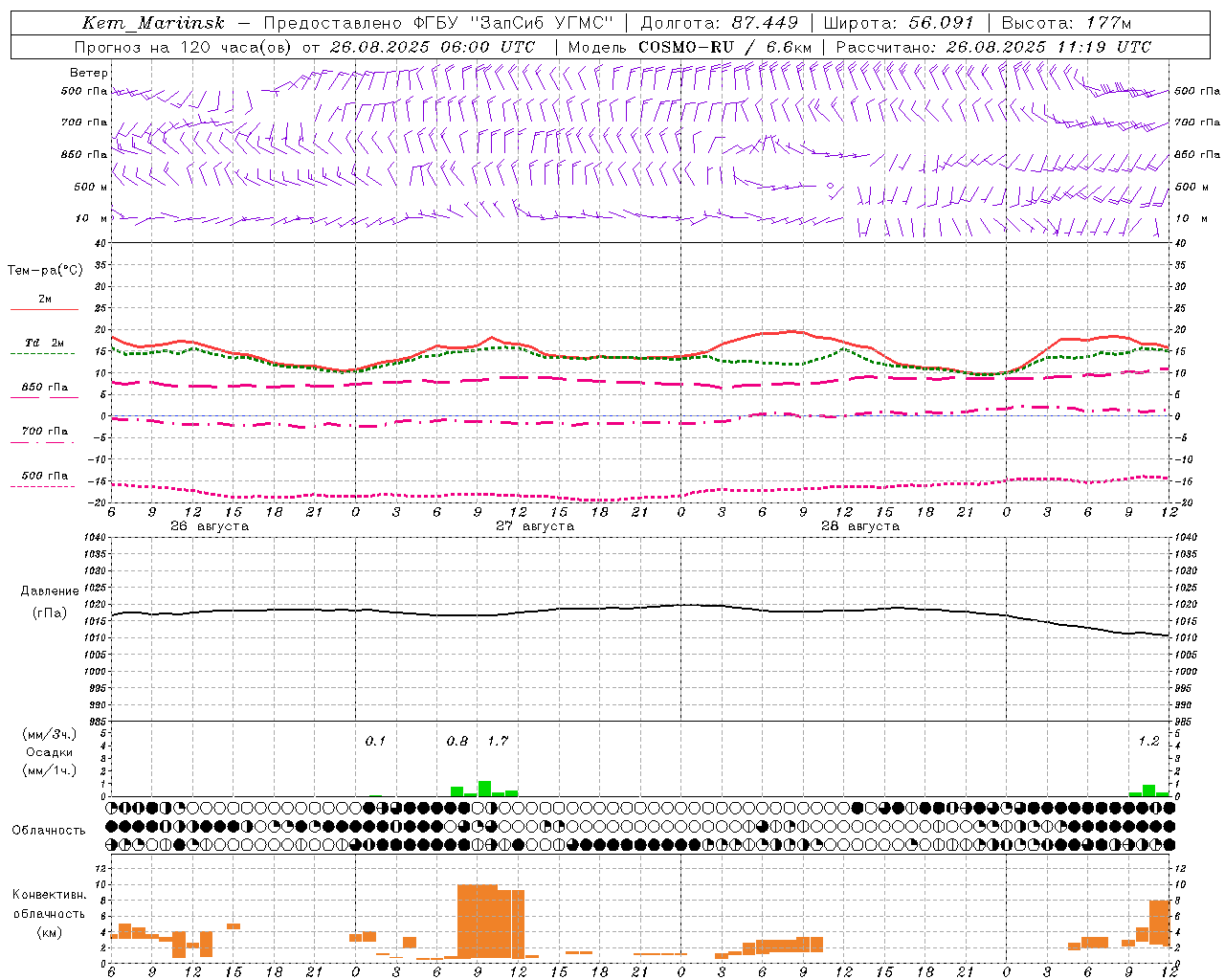Click the "(гПа)" pressure unit label
1225x980 pixels.
pyautogui.click(x=50, y=612)
